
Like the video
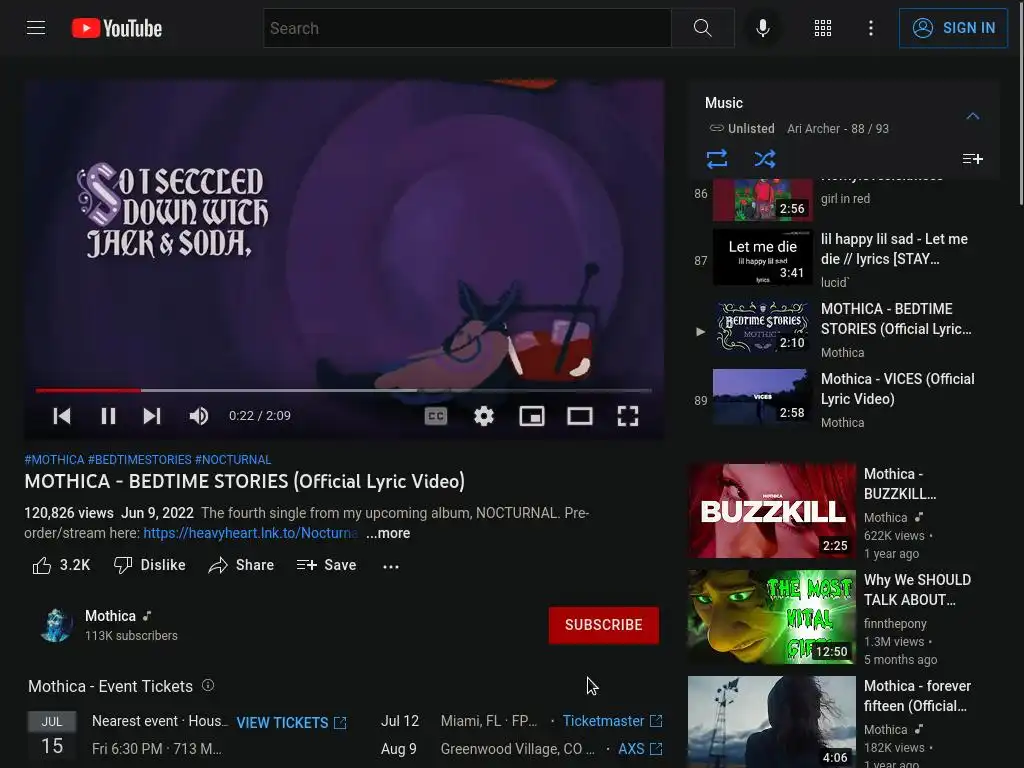coord(61,565)
